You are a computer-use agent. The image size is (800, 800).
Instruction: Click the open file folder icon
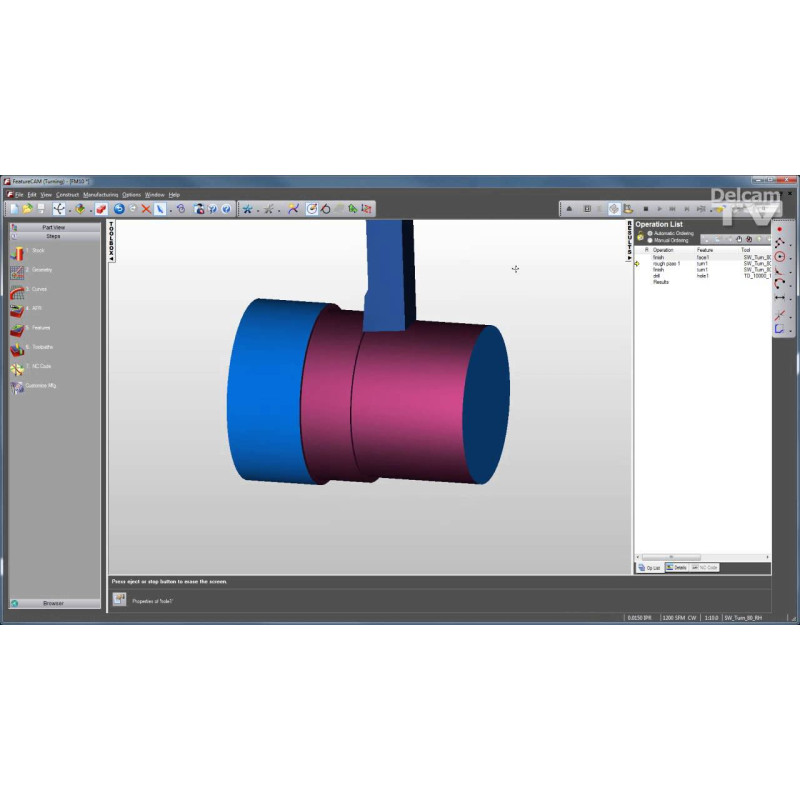click(28, 209)
